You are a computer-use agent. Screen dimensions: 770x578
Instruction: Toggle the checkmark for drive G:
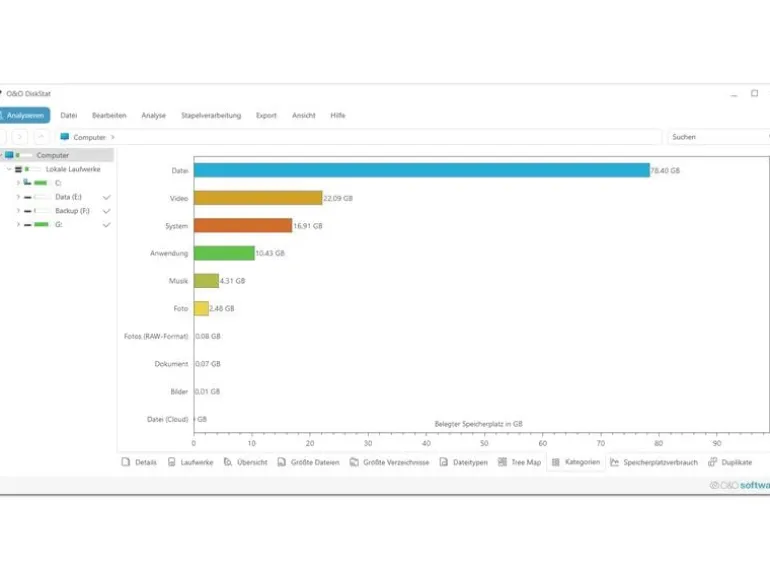[106, 224]
